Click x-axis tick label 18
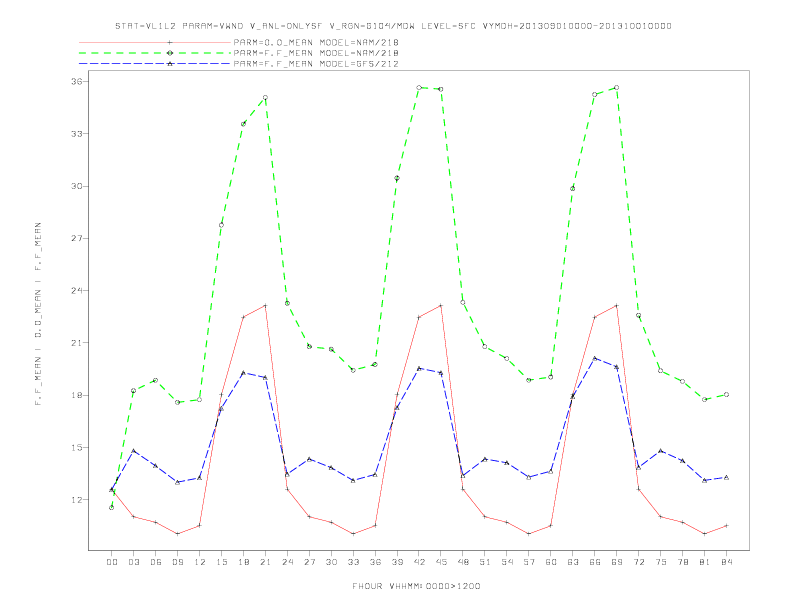Screen dimensions: 792x612 pyautogui.click(x=243, y=562)
